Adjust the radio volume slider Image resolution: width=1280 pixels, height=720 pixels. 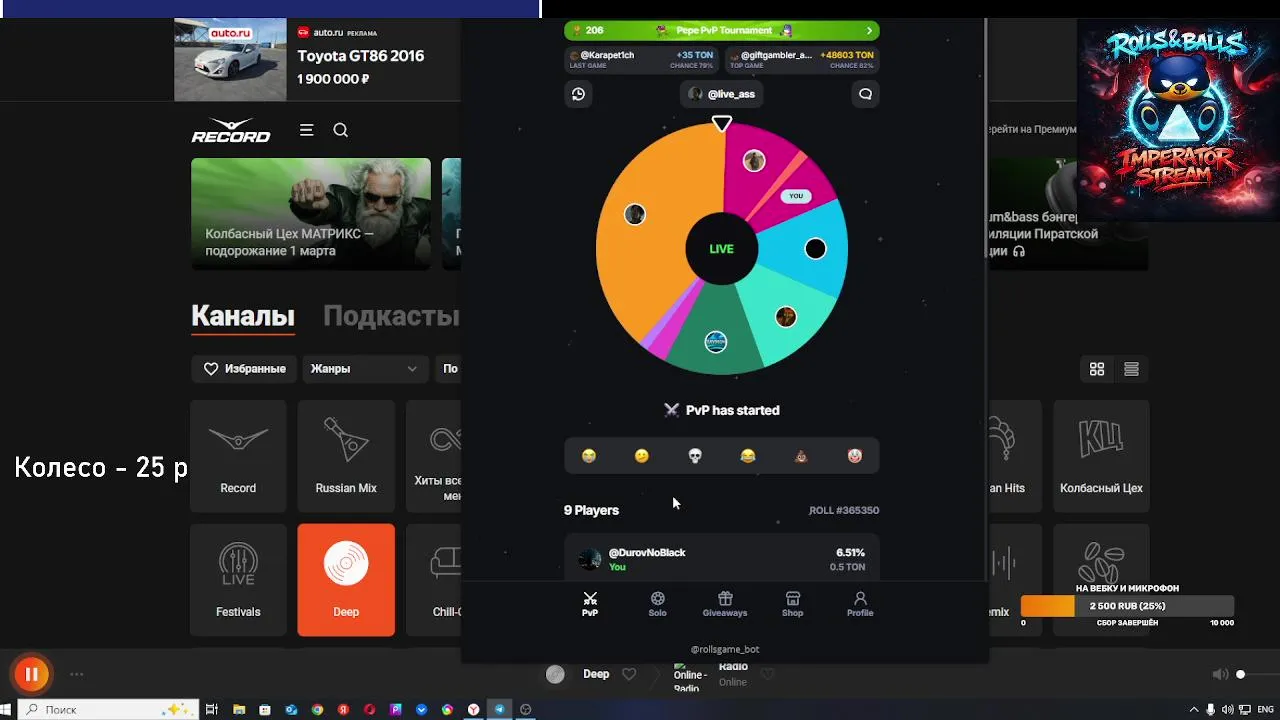point(1256,675)
